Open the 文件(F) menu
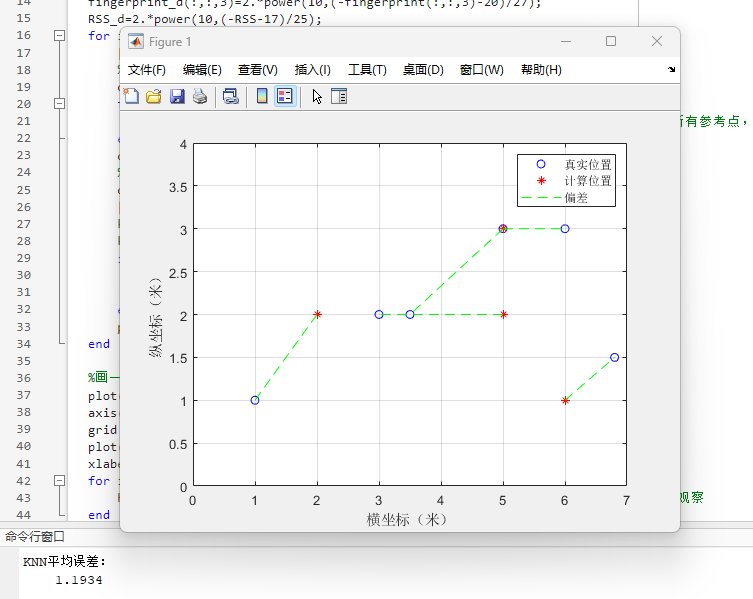Viewport: 753px width, 599px height. (x=147, y=70)
